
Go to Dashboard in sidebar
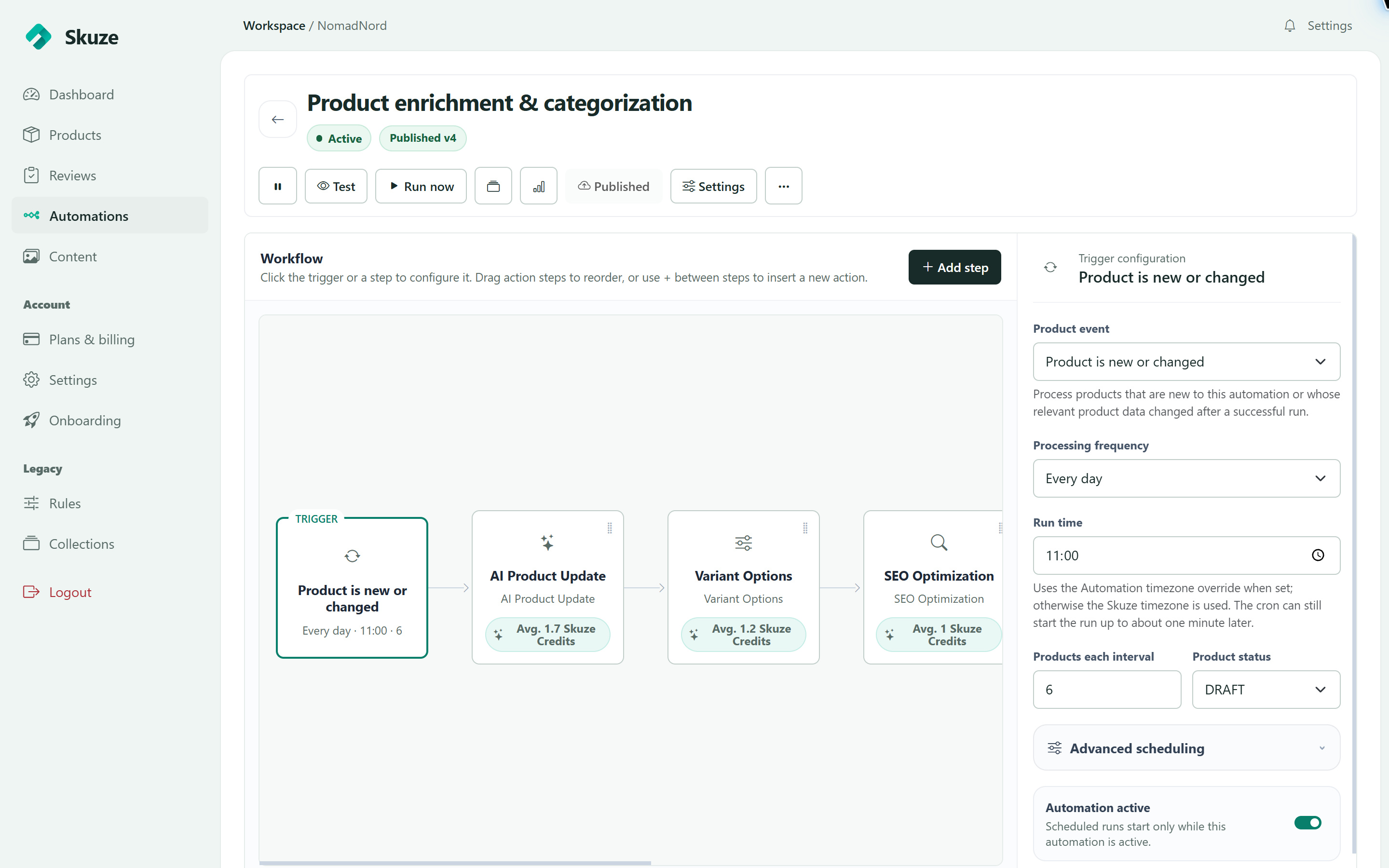pos(109,95)
